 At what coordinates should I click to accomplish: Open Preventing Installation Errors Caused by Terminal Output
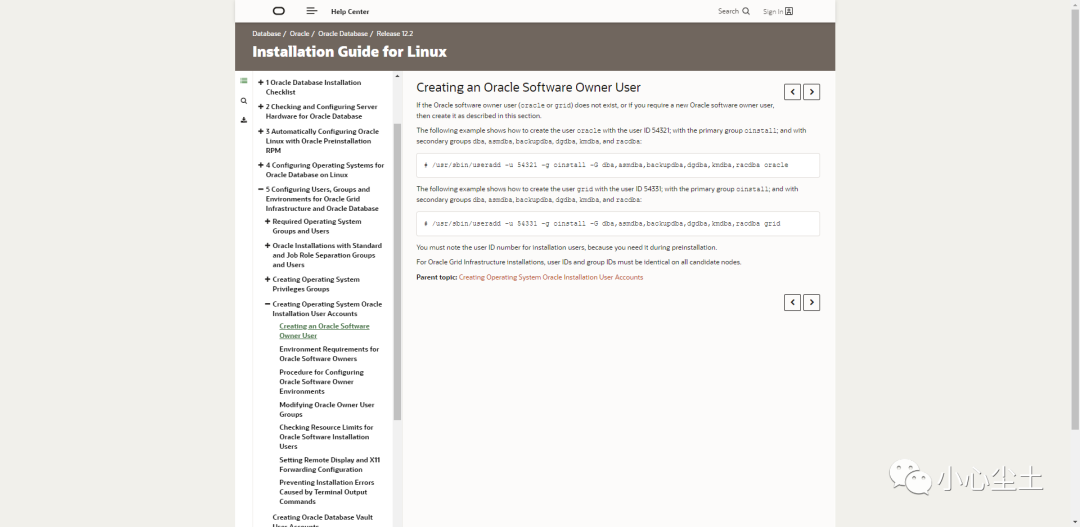pos(326,492)
